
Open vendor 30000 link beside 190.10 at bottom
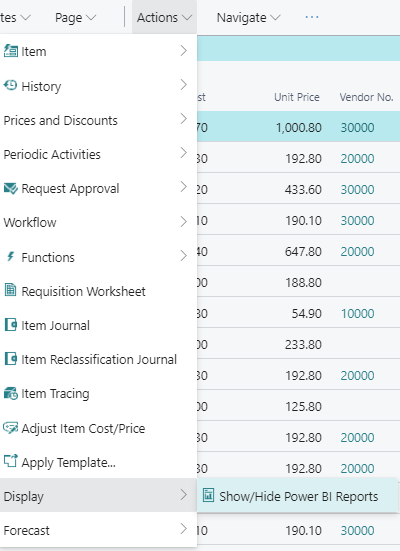[x=357, y=531]
